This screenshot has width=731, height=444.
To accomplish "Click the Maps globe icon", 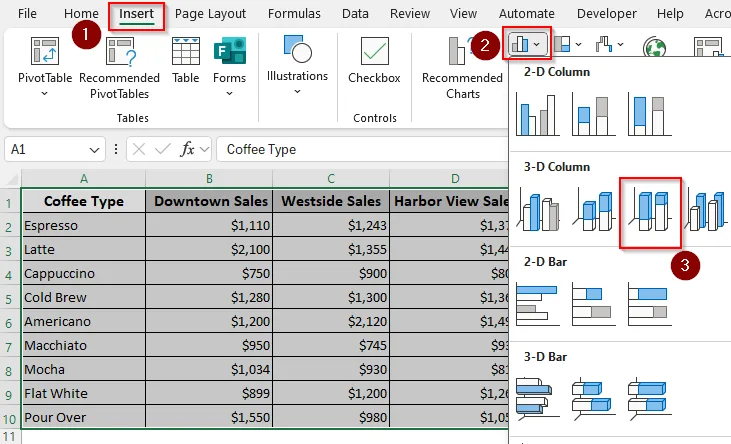I will 654,47.
